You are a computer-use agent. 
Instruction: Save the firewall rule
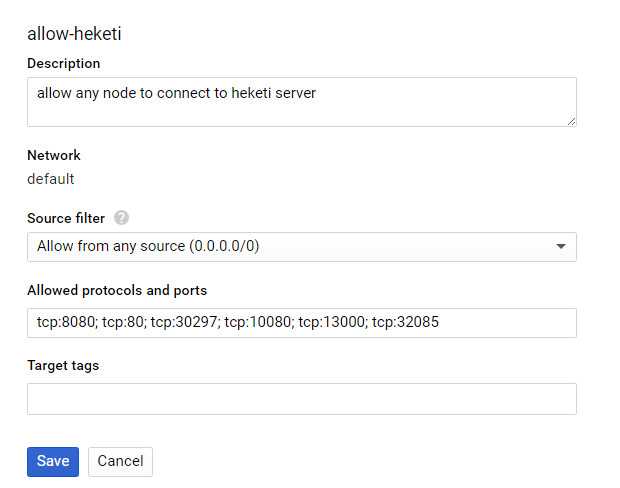point(53,461)
